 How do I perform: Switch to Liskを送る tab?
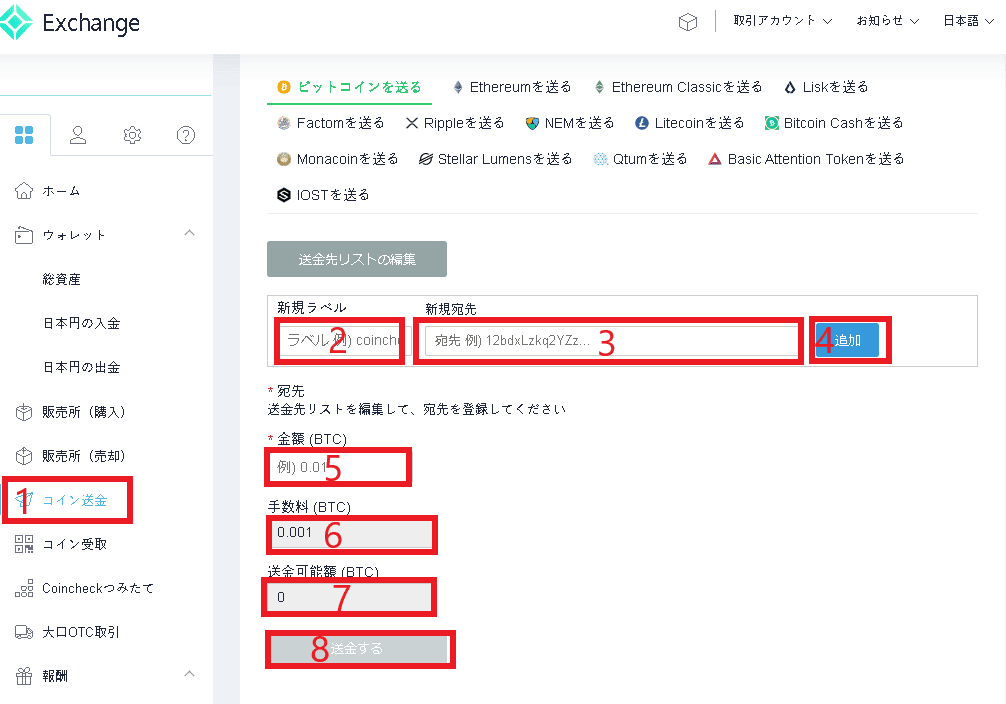(x=826, y=87)
